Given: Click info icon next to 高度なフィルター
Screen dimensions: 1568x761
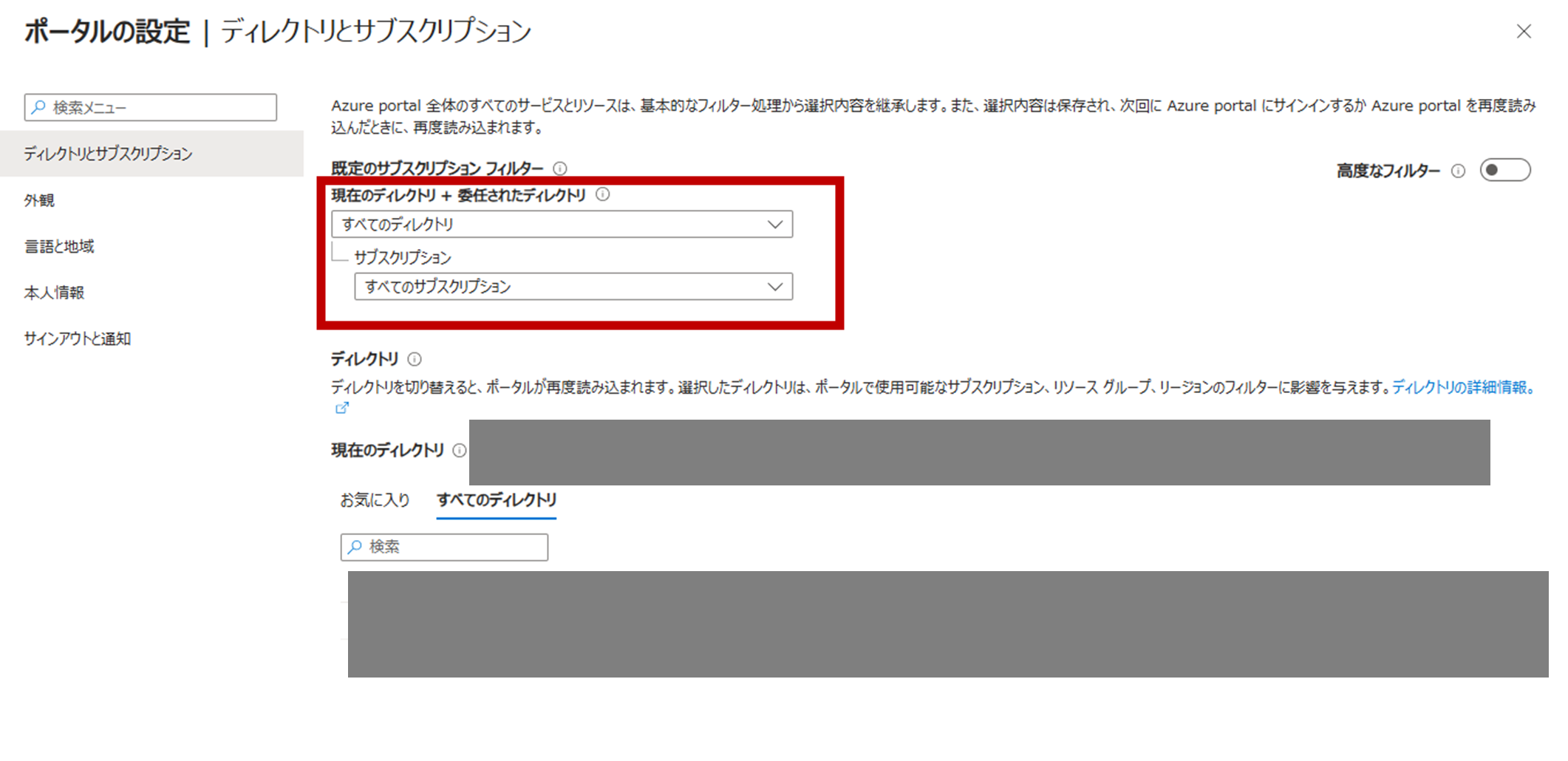Looking at the screenshot, I should 1458,171.
